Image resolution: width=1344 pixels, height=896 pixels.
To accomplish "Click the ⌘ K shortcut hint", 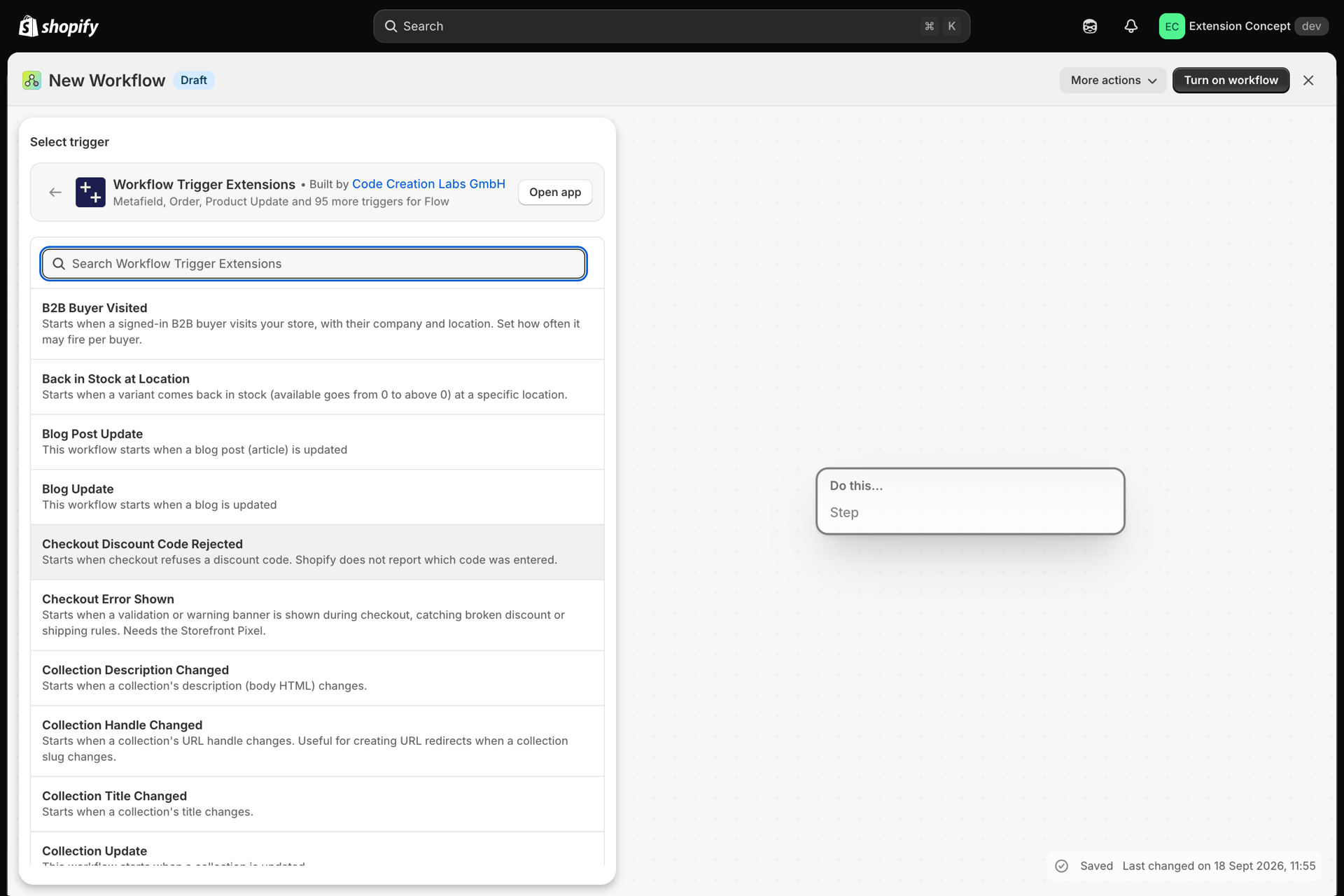I will (x=940, y=26).
